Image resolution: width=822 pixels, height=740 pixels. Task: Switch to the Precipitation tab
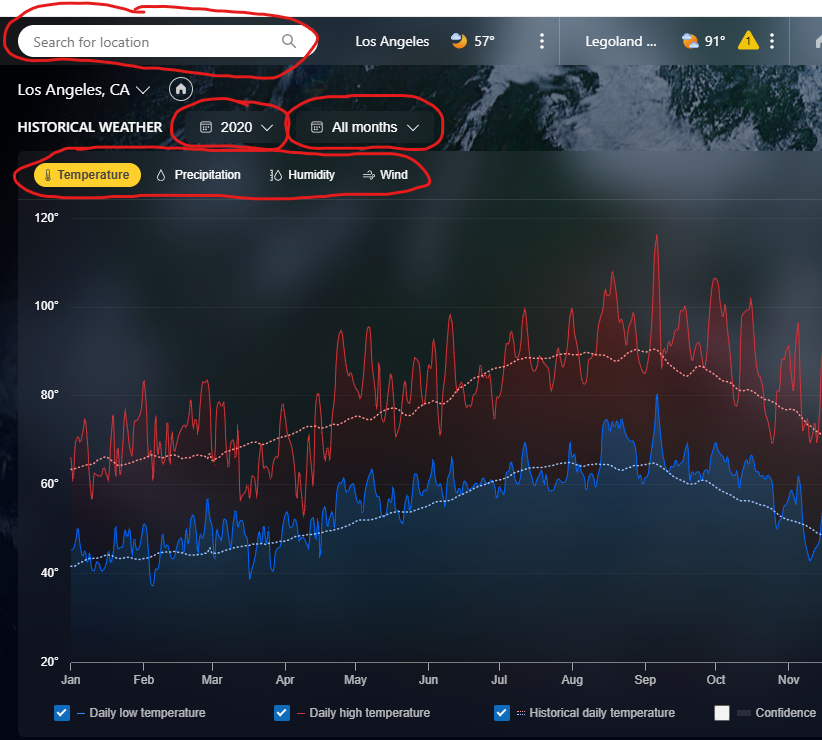point(199,175)
